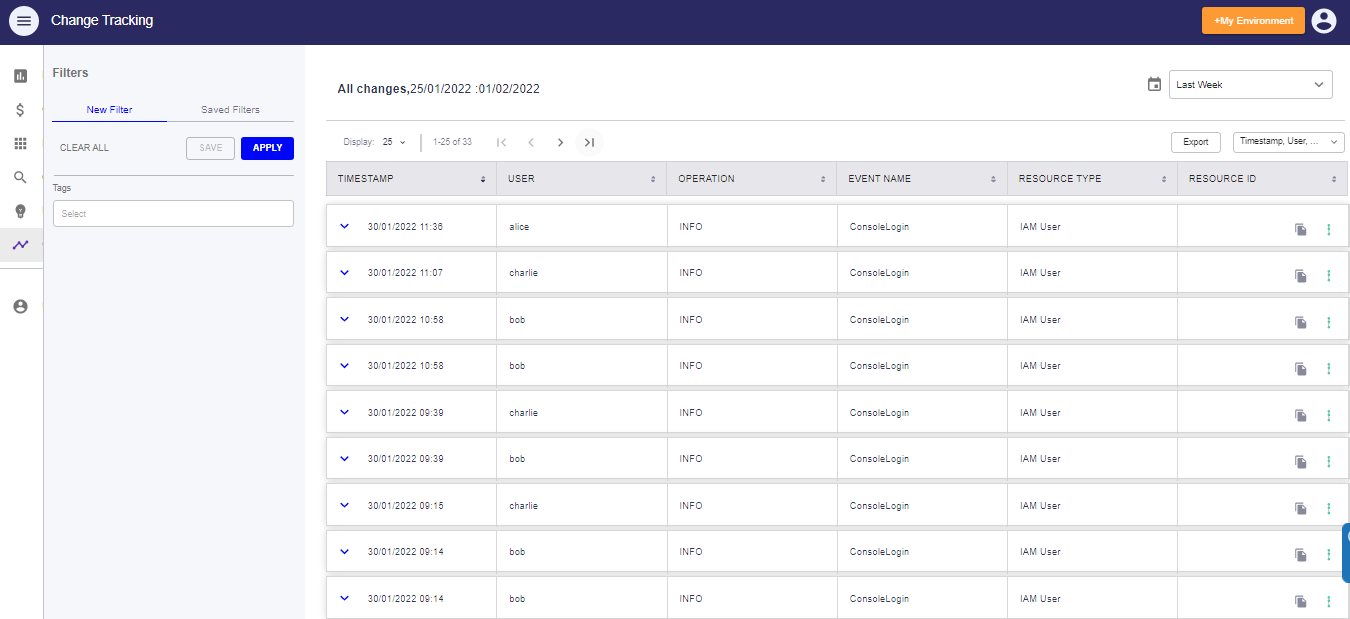Sort by the Resource Type column arrow
This screenshot has width=1350, height=619.
pyautogui.click(x=1164, y=179)
